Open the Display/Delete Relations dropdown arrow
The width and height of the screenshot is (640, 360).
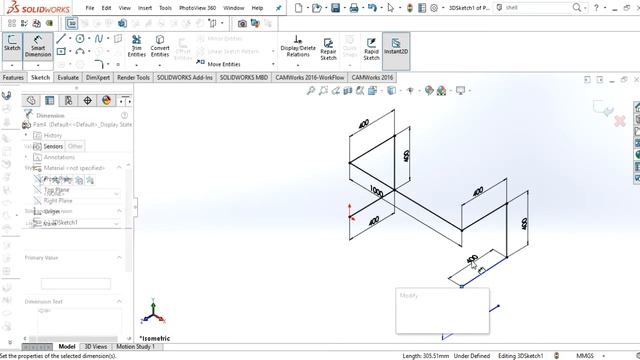pos(298,65)
